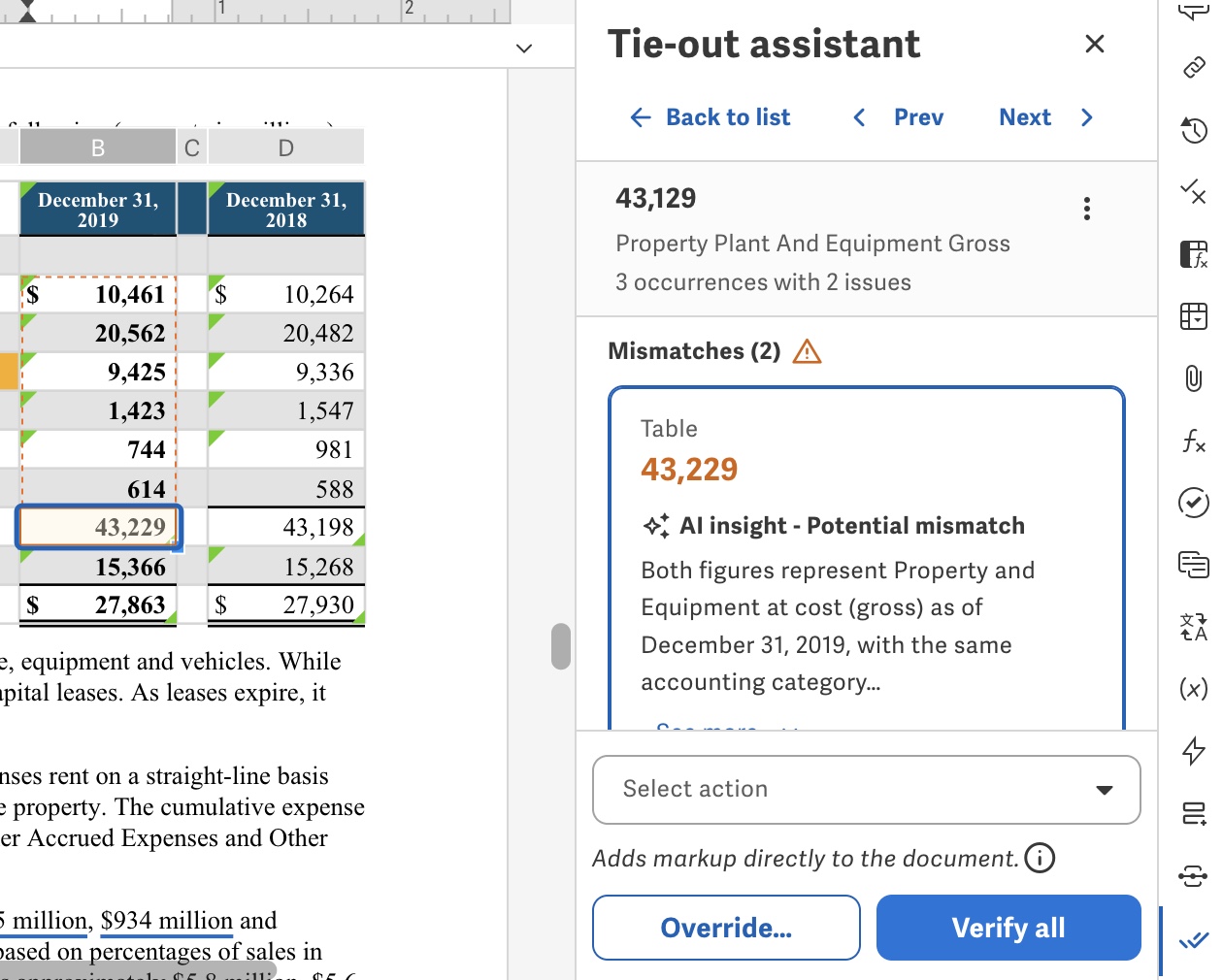
Task: Open the translate icon in sidebar
Action: 1194,627
